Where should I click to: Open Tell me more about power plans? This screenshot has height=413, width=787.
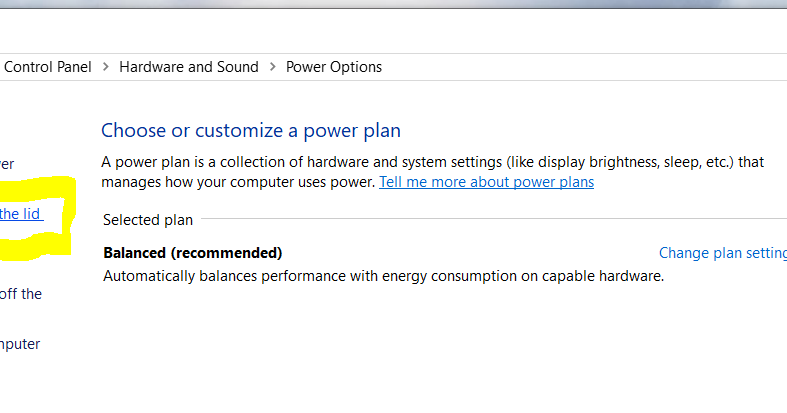[486, 182]
